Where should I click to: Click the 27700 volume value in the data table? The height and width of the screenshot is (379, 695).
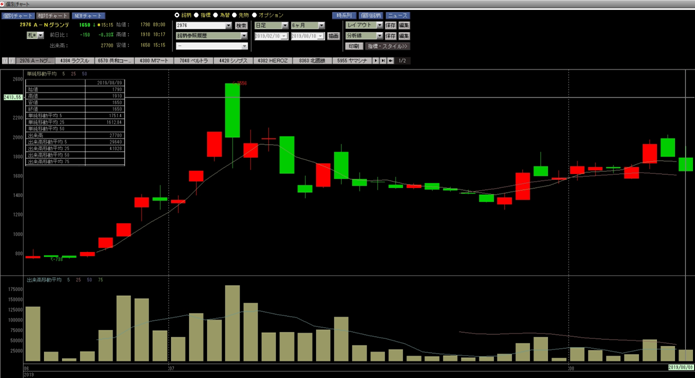pyautogui.click(x=117, y=136)
